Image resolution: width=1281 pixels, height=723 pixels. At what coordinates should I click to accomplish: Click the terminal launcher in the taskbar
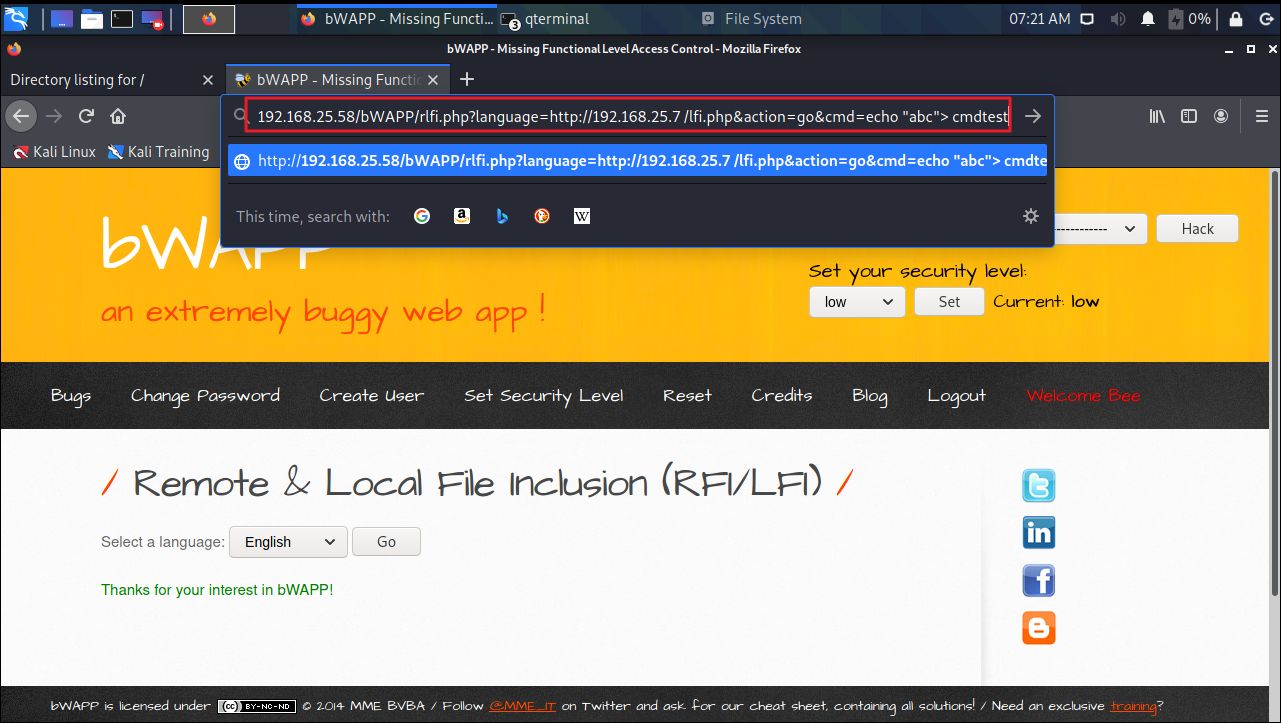pos(122,18)
